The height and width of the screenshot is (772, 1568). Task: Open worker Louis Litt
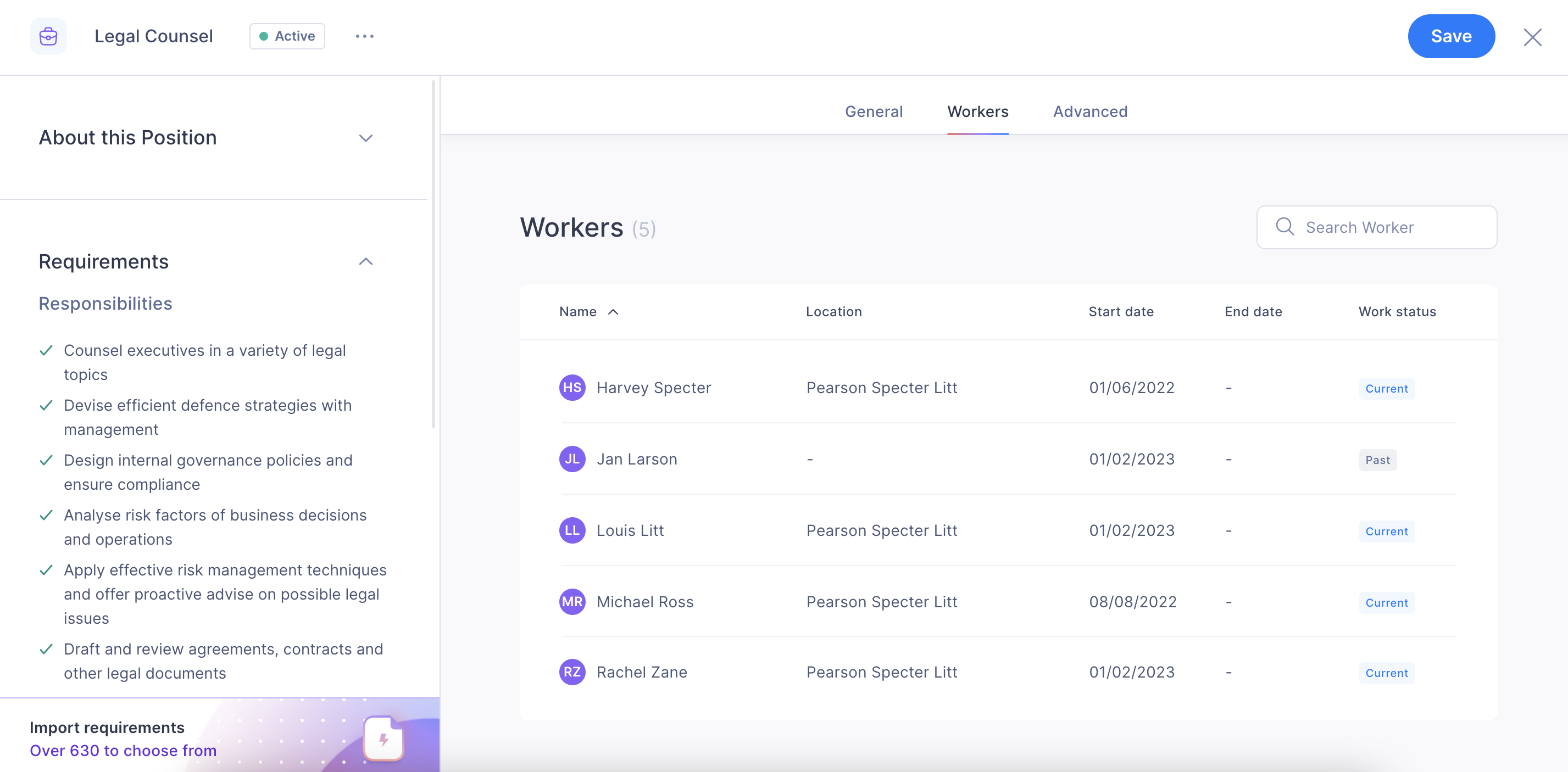(630, 530)
